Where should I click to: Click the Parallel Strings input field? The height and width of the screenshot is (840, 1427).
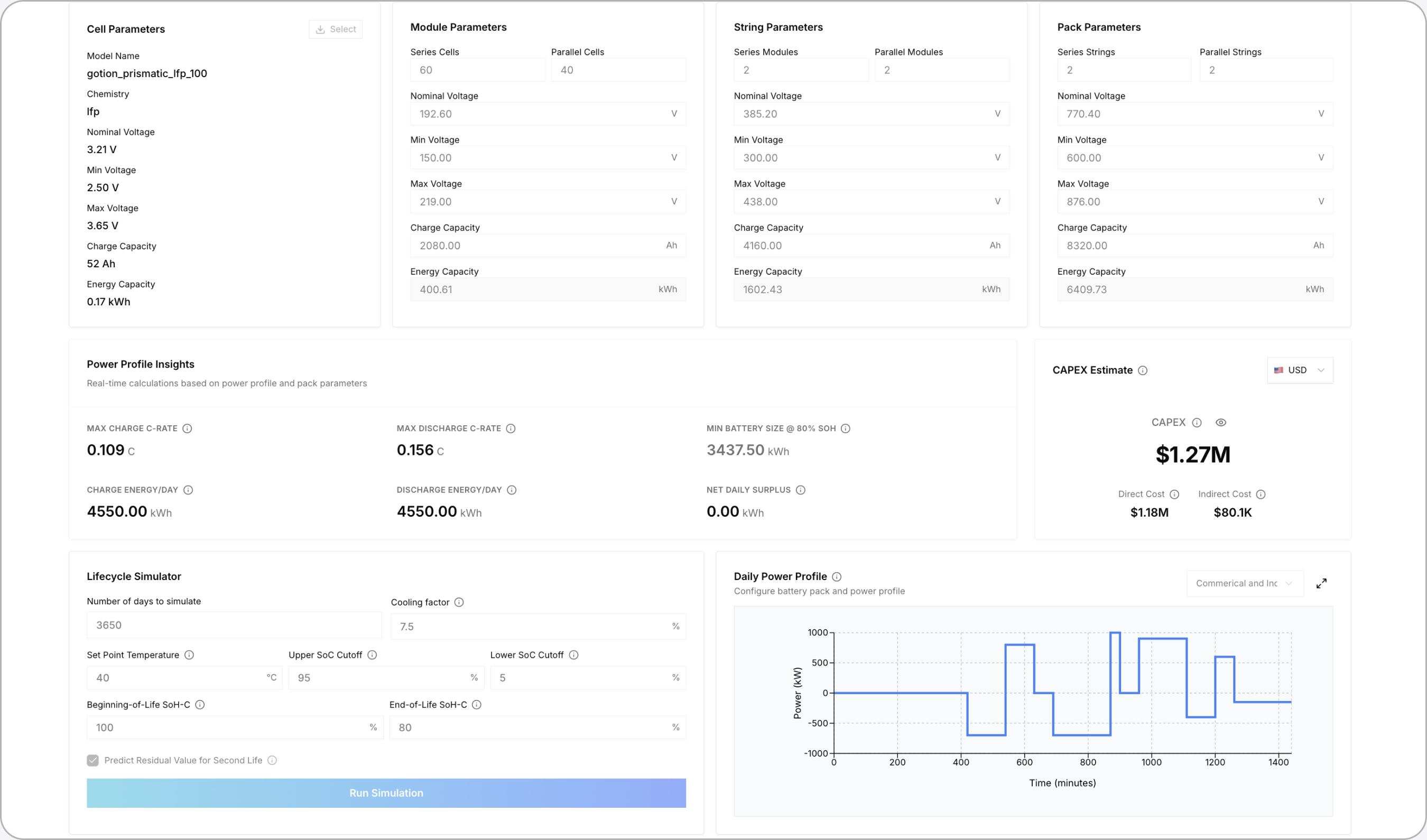1266,70
